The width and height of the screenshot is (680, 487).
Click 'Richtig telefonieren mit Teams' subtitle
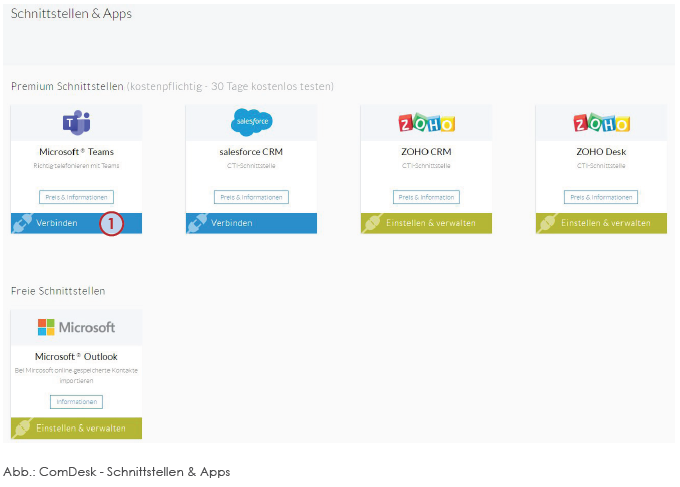(76, 166)
